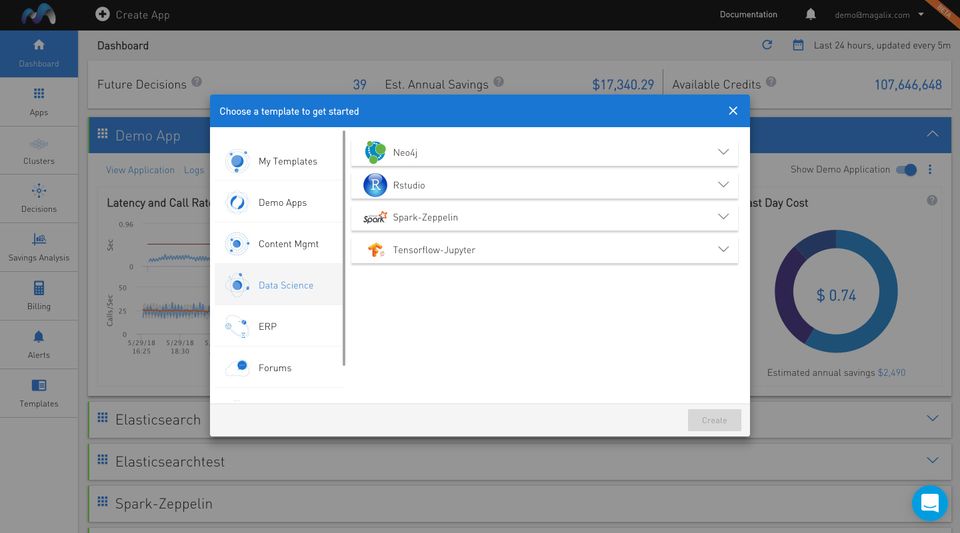960x533 pixels.
Task: Click the 107,646,648 credits value
Action: coord(908,85)
